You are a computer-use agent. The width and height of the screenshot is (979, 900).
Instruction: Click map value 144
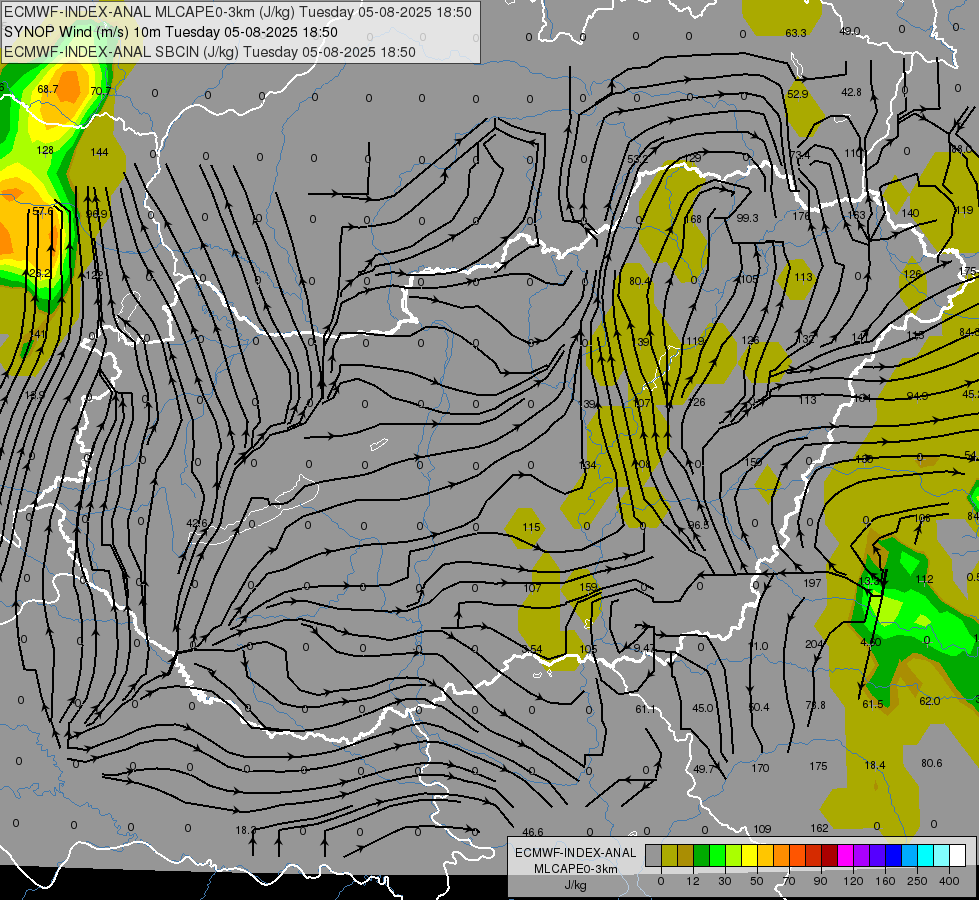(x=99, y=152)
